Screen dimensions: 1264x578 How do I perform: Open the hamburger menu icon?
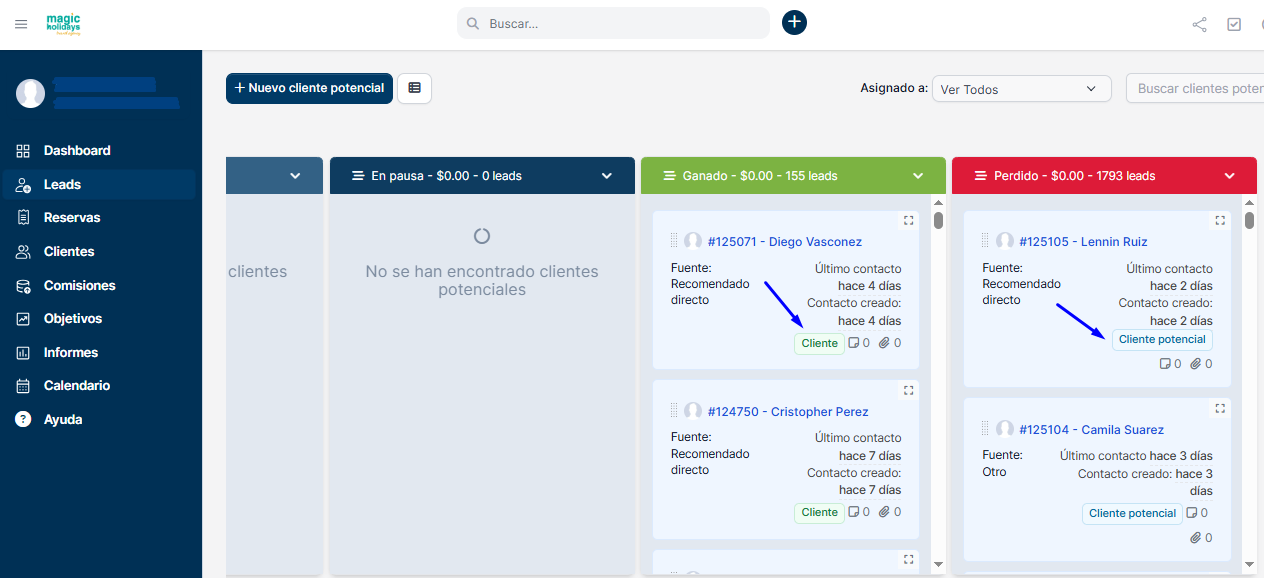[21, 24]
